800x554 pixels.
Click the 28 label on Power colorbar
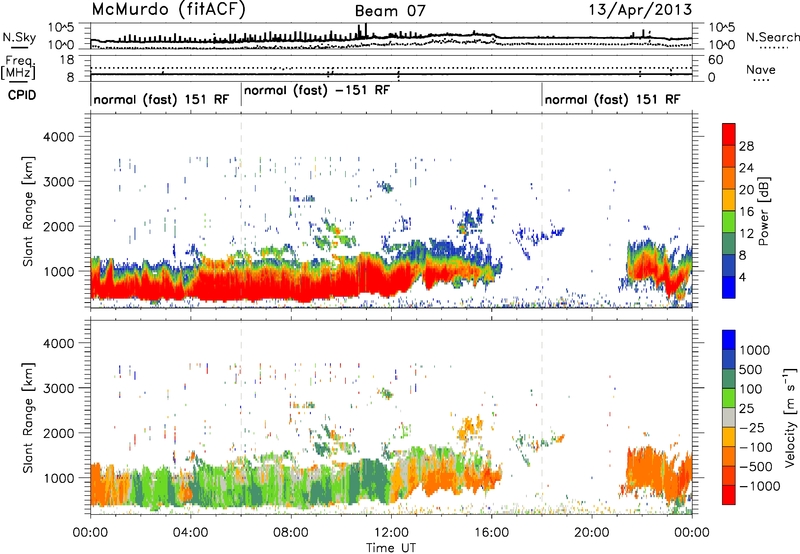746,146
